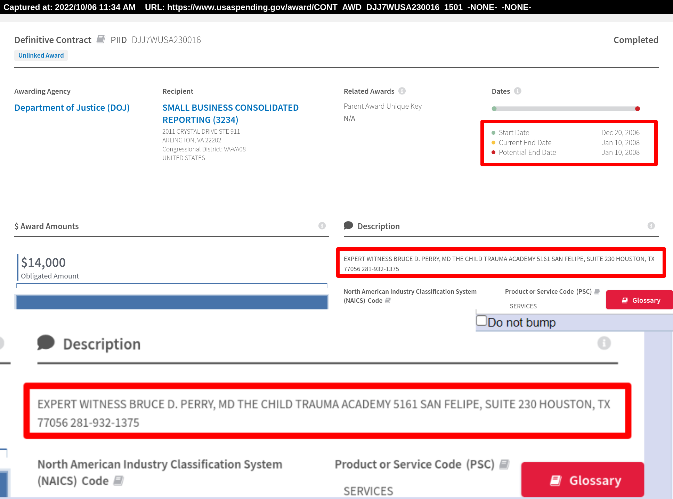Click the info icon next to Dates
This screenshot has height=499, width=673.
point(515,91)
